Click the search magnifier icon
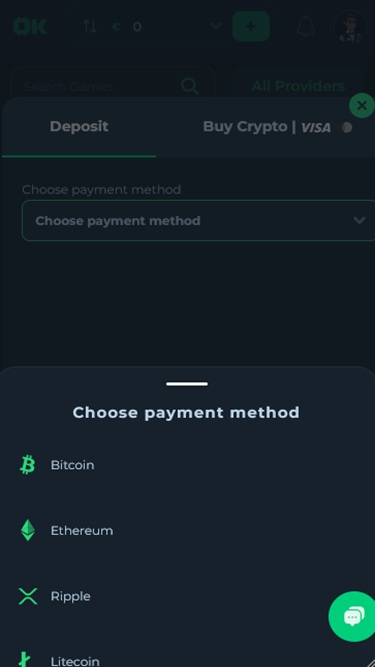Screen dimensions: 375x667 (190, 86)
